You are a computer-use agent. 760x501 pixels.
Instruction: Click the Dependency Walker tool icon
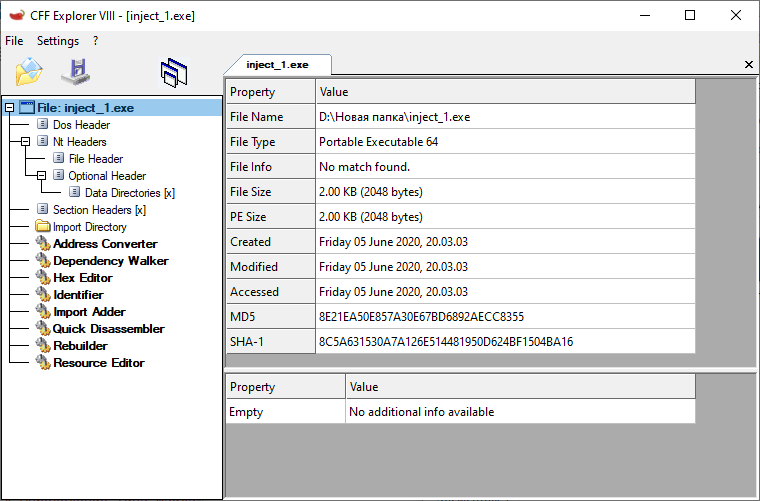(43, 261)
